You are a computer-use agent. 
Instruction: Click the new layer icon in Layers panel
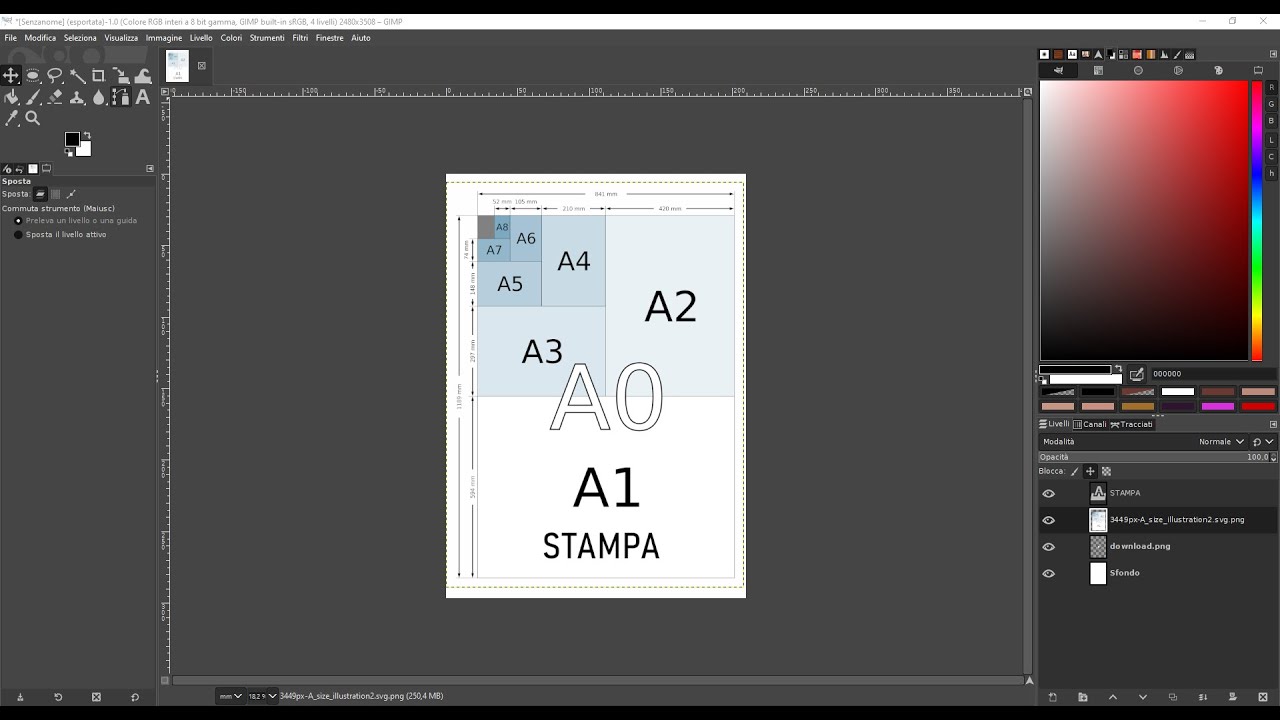[1052, 697]
